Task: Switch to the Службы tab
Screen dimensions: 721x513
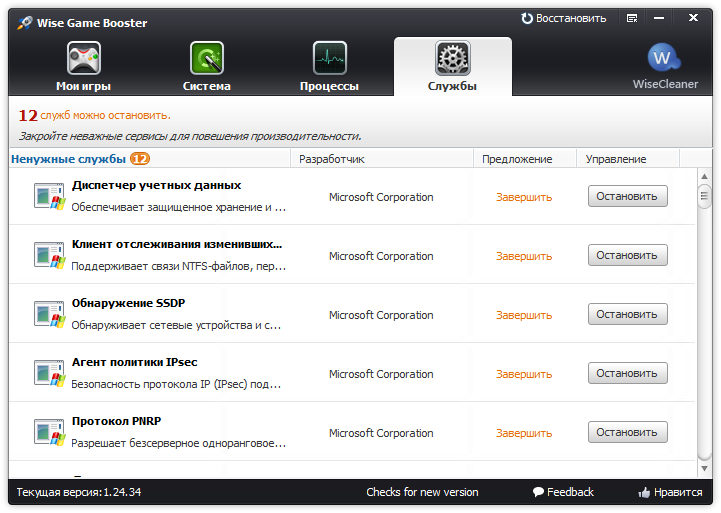Action: pos(452,66)
